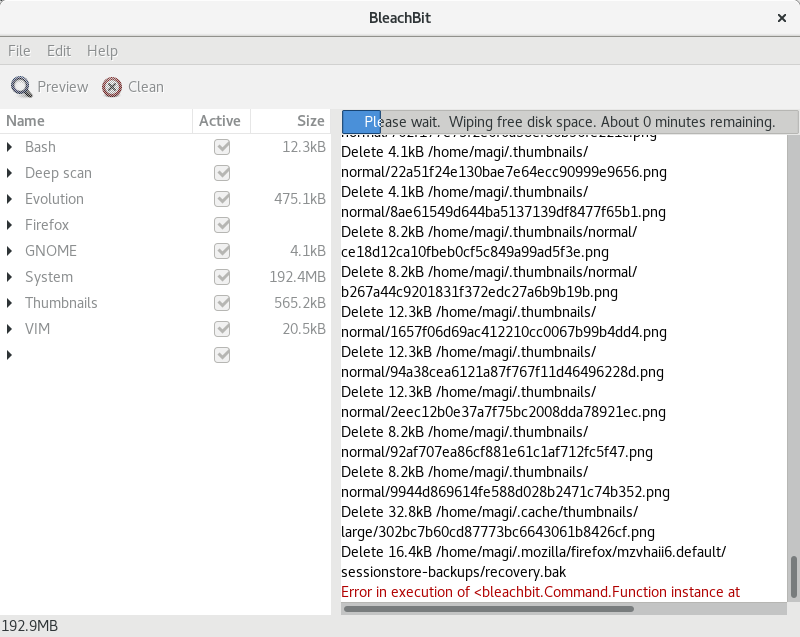Click the Name column header
The height and width of the screenshot is (637, 800).
pyautogui.click(x=96, y=121)
